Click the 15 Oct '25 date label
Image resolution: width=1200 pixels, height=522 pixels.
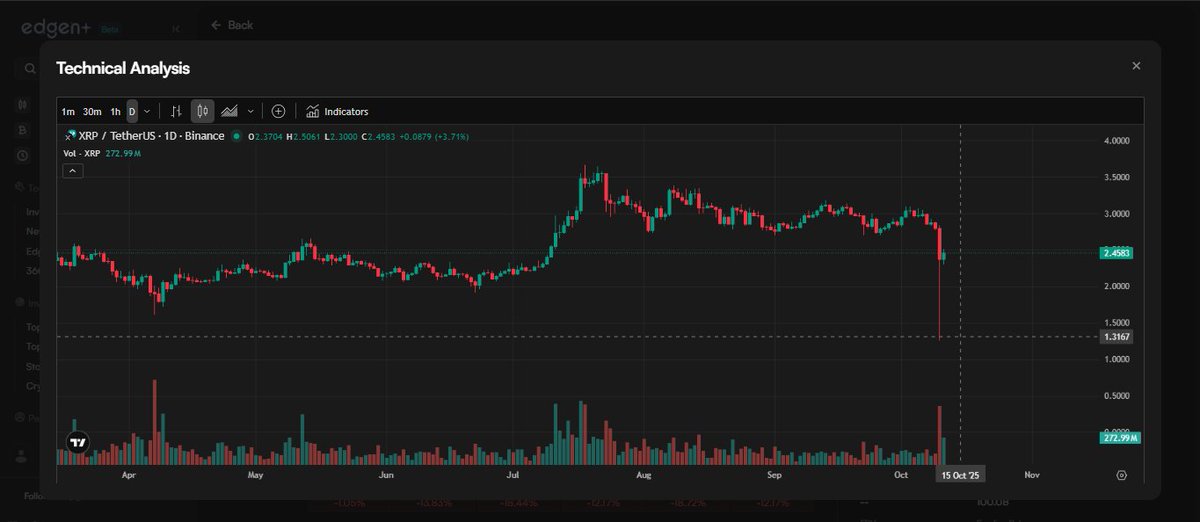tap(960, 475)
